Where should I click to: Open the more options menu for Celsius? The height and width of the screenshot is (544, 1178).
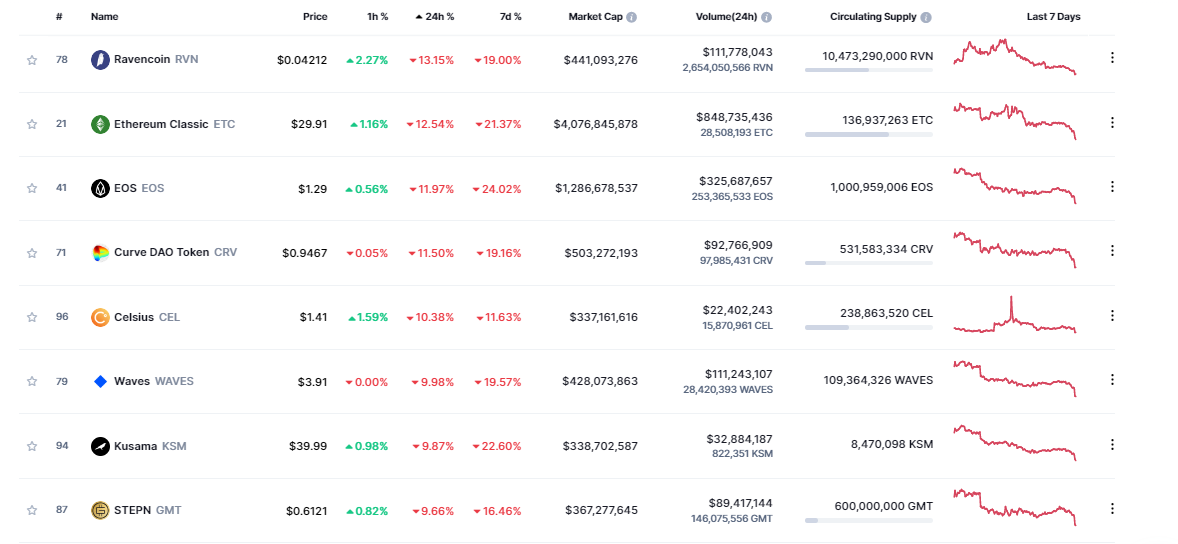[x=1112, y=315]
